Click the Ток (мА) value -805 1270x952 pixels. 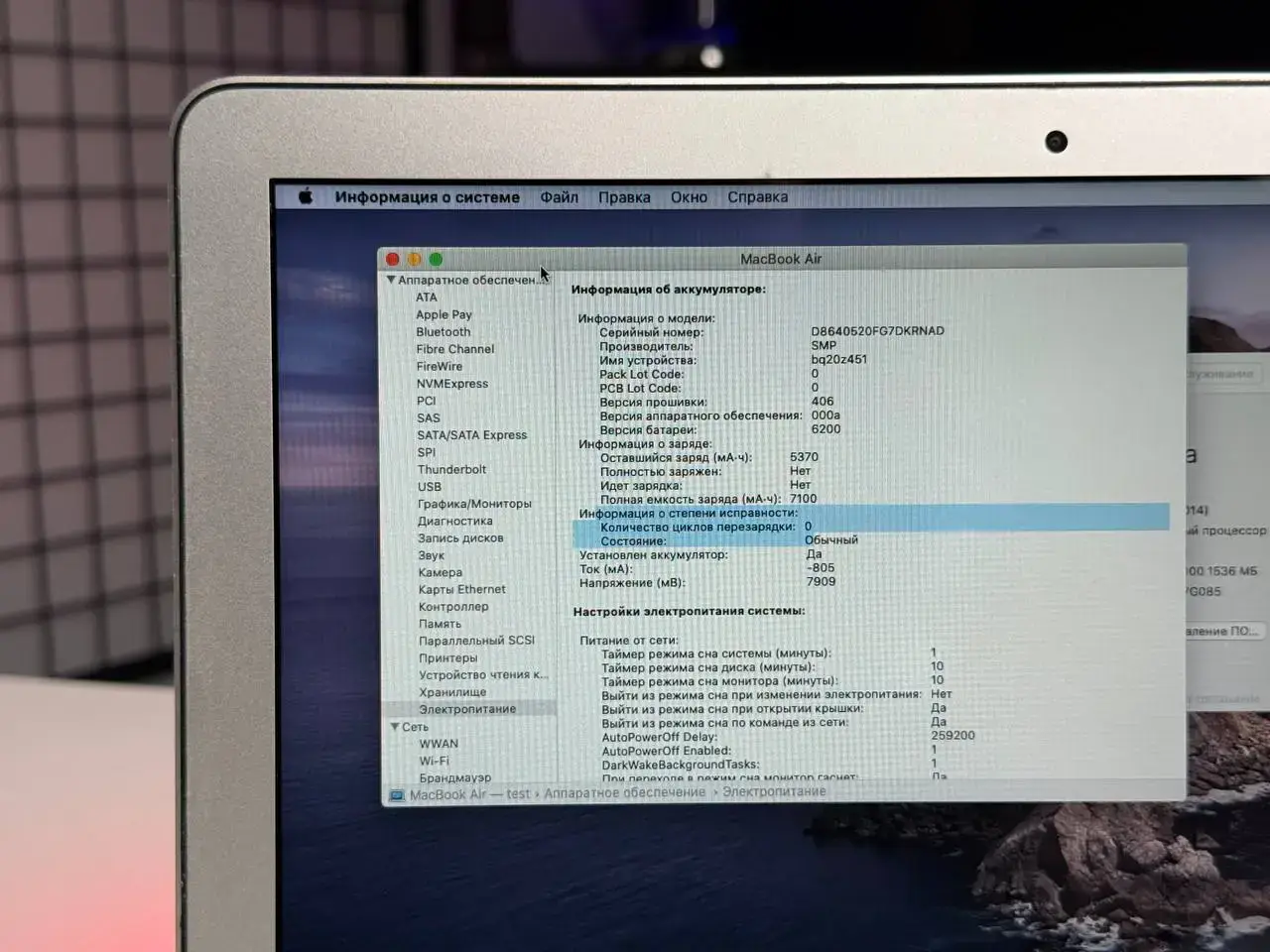[x=821, y=567]
